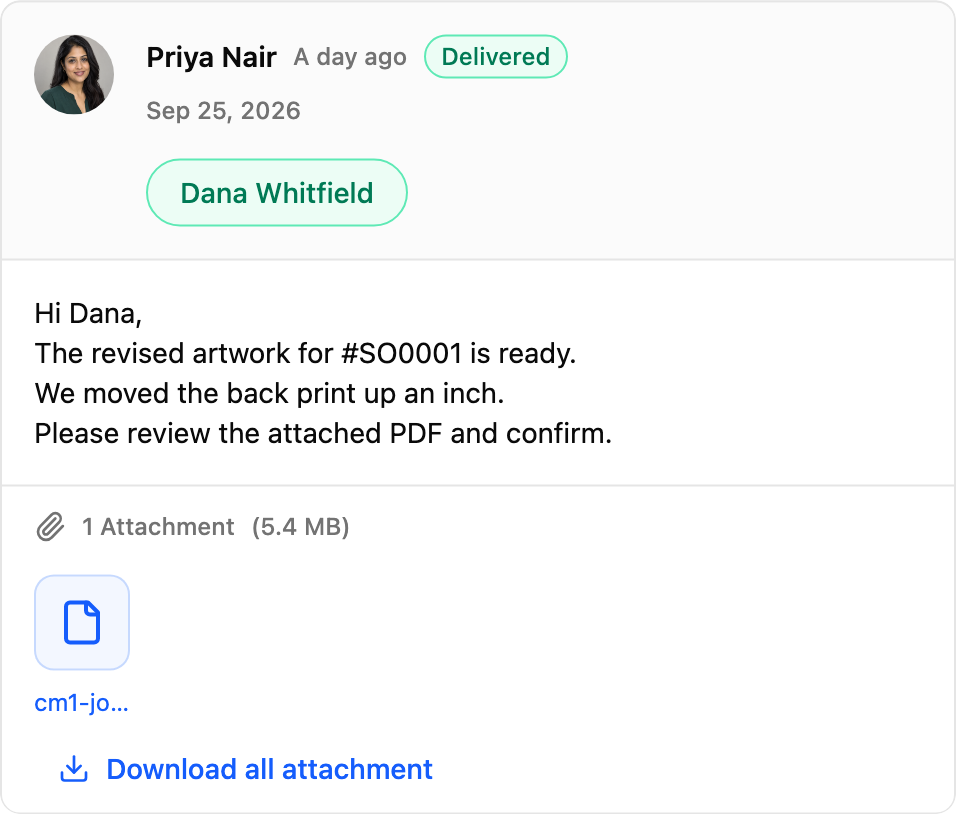Viewport: 956px width, 814px height.
Task: Click the back print sentence
Action: (x=269, y=394)
